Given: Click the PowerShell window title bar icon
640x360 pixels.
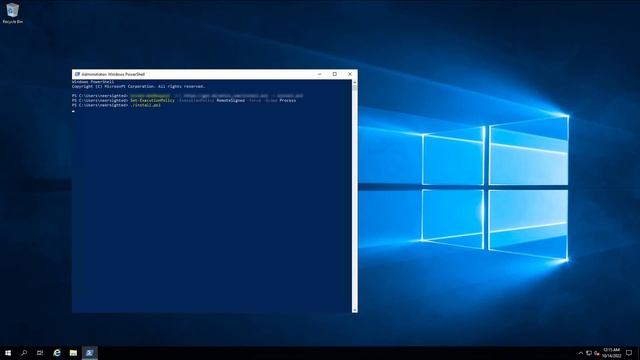Looking at the screenshot, I should (x=77, y=74).
